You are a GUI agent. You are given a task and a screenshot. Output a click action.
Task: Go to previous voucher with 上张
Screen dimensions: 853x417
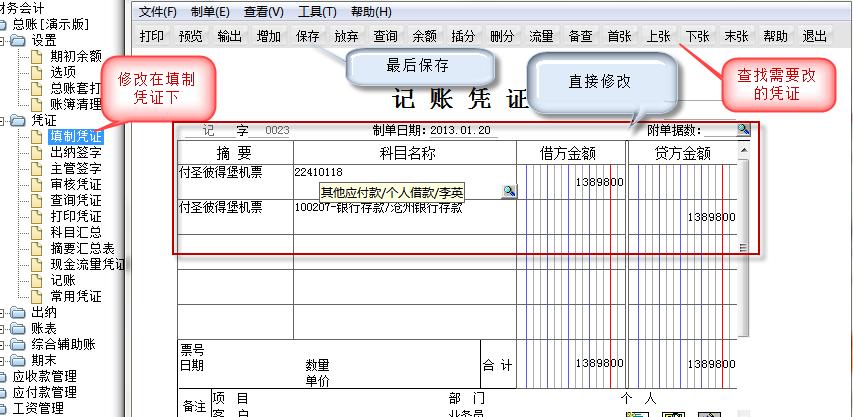pyautogui.click(x=658, y=36)
